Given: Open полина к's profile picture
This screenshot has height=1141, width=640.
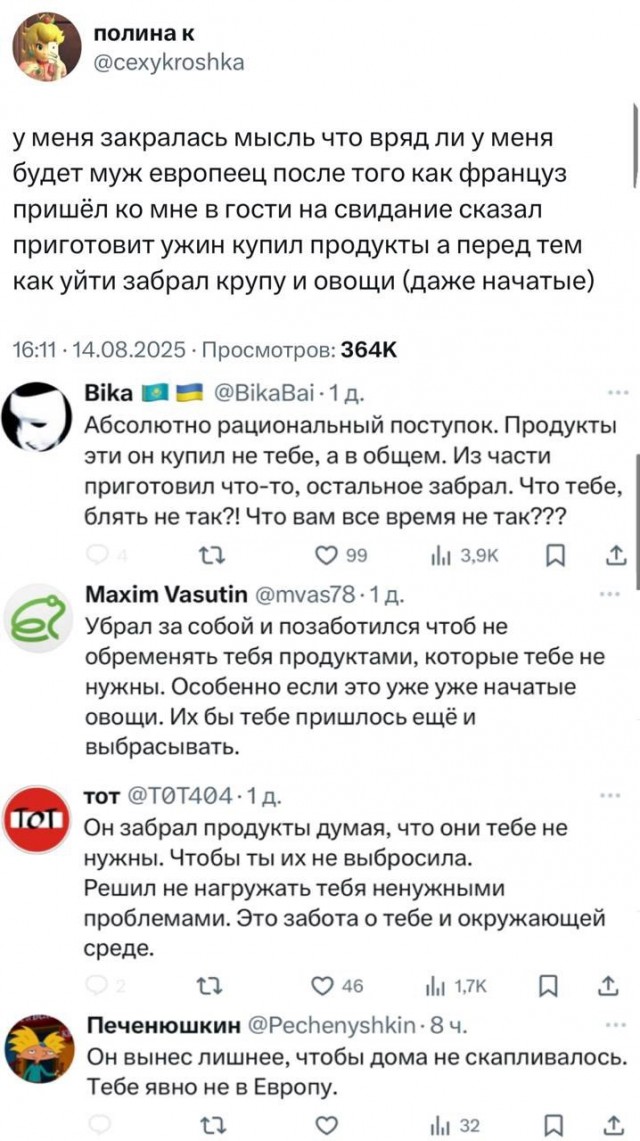Looking at the screenshot, I should click(43, 43).
